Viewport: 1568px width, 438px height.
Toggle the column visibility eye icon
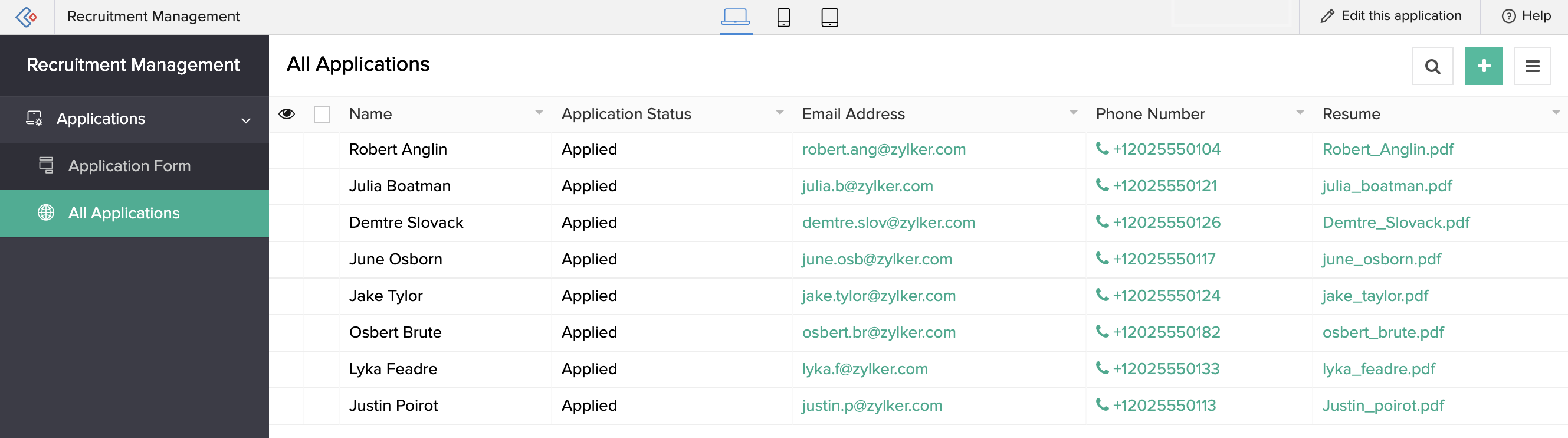287,114
